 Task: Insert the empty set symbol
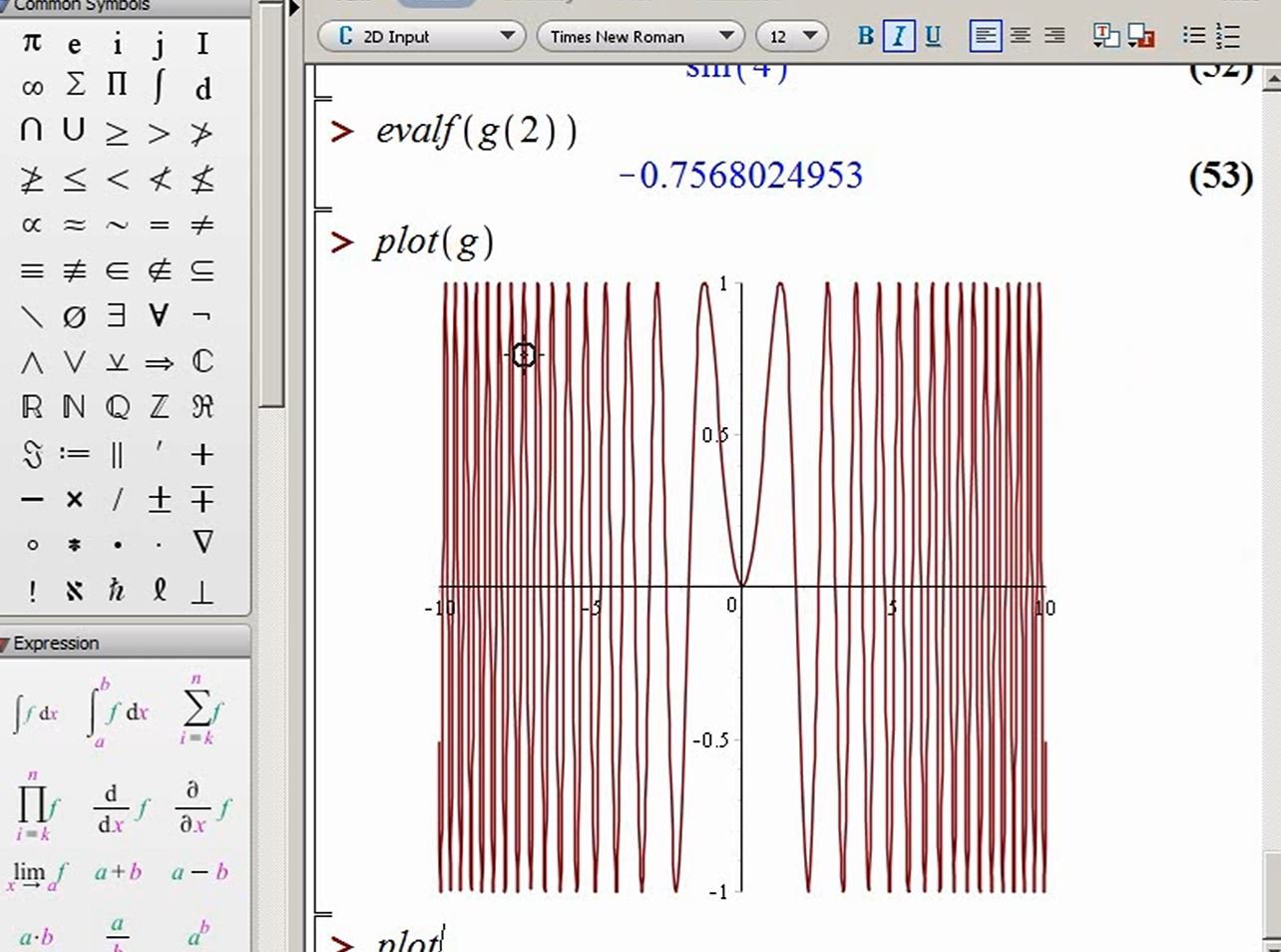point(74,316)
